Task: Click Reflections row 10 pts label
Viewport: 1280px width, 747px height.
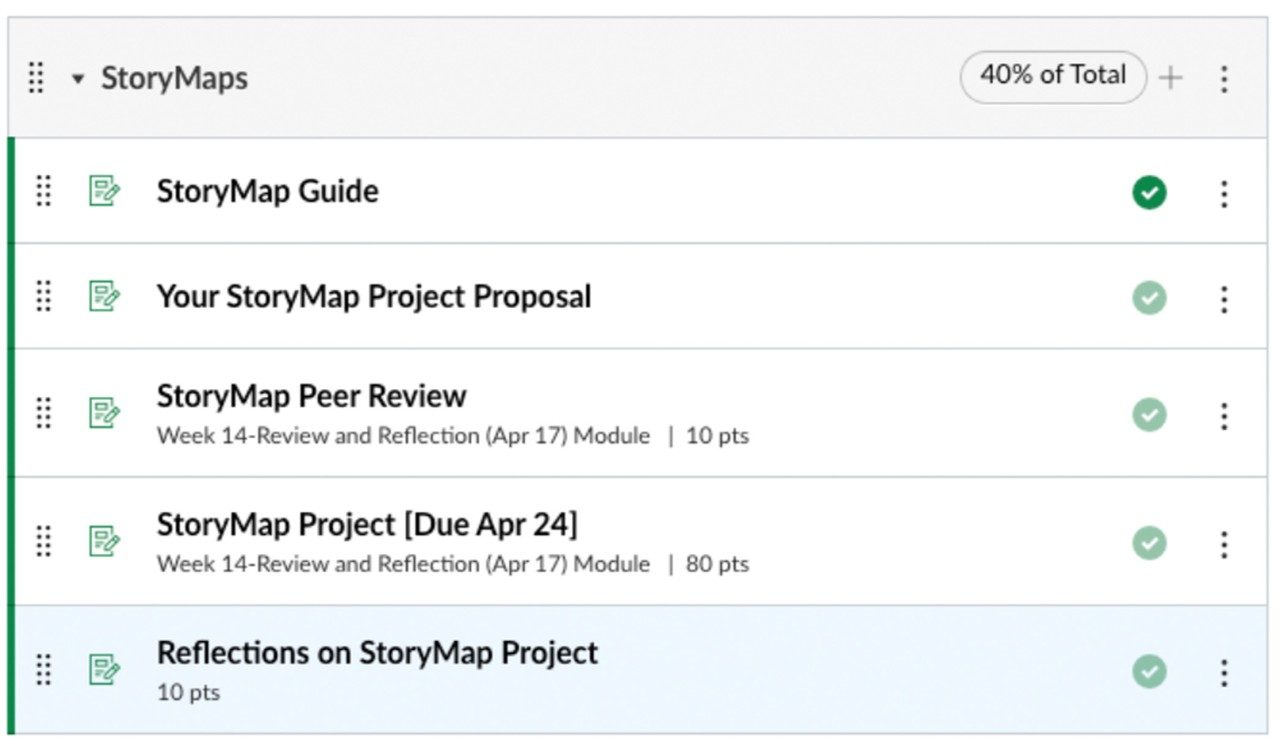Action: [188, 692]
